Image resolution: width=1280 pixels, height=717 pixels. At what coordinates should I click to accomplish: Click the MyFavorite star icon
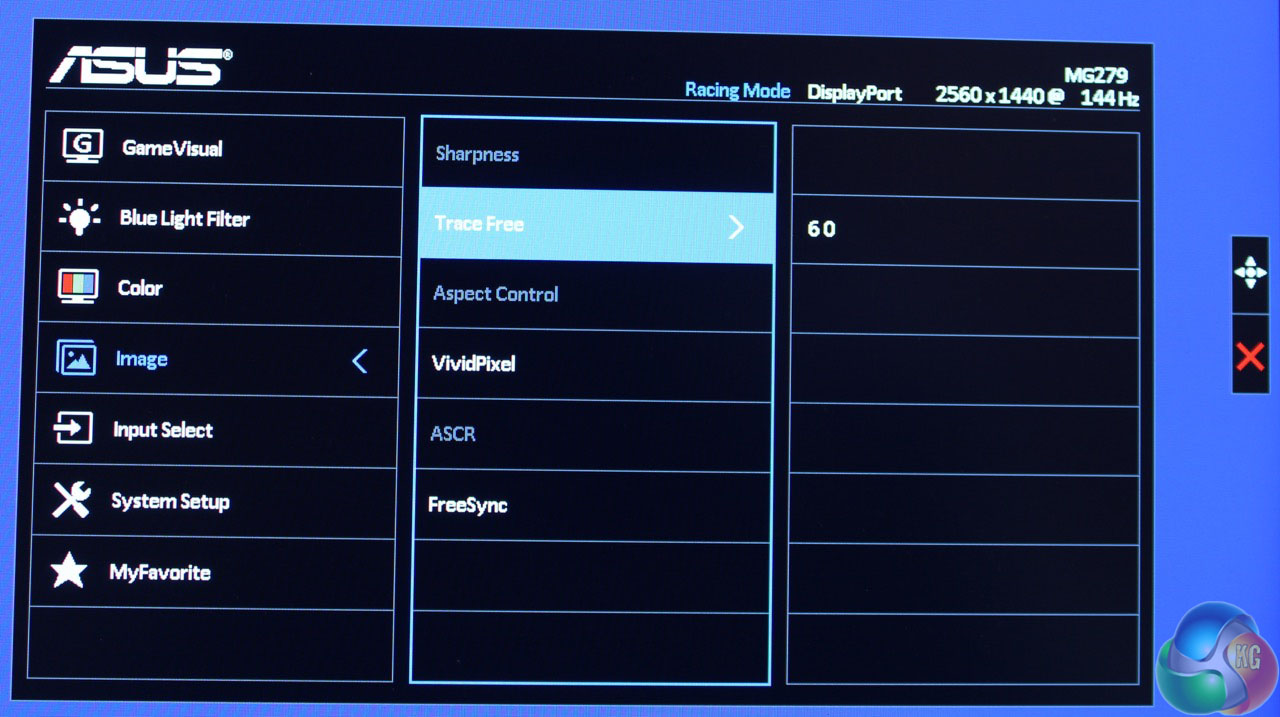tap(68, 571)
